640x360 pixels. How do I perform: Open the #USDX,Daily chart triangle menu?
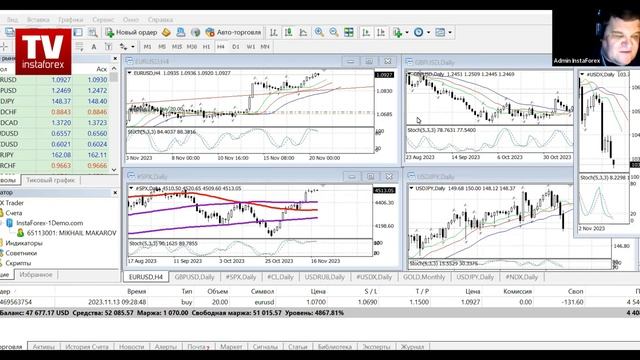click(582, 74)
